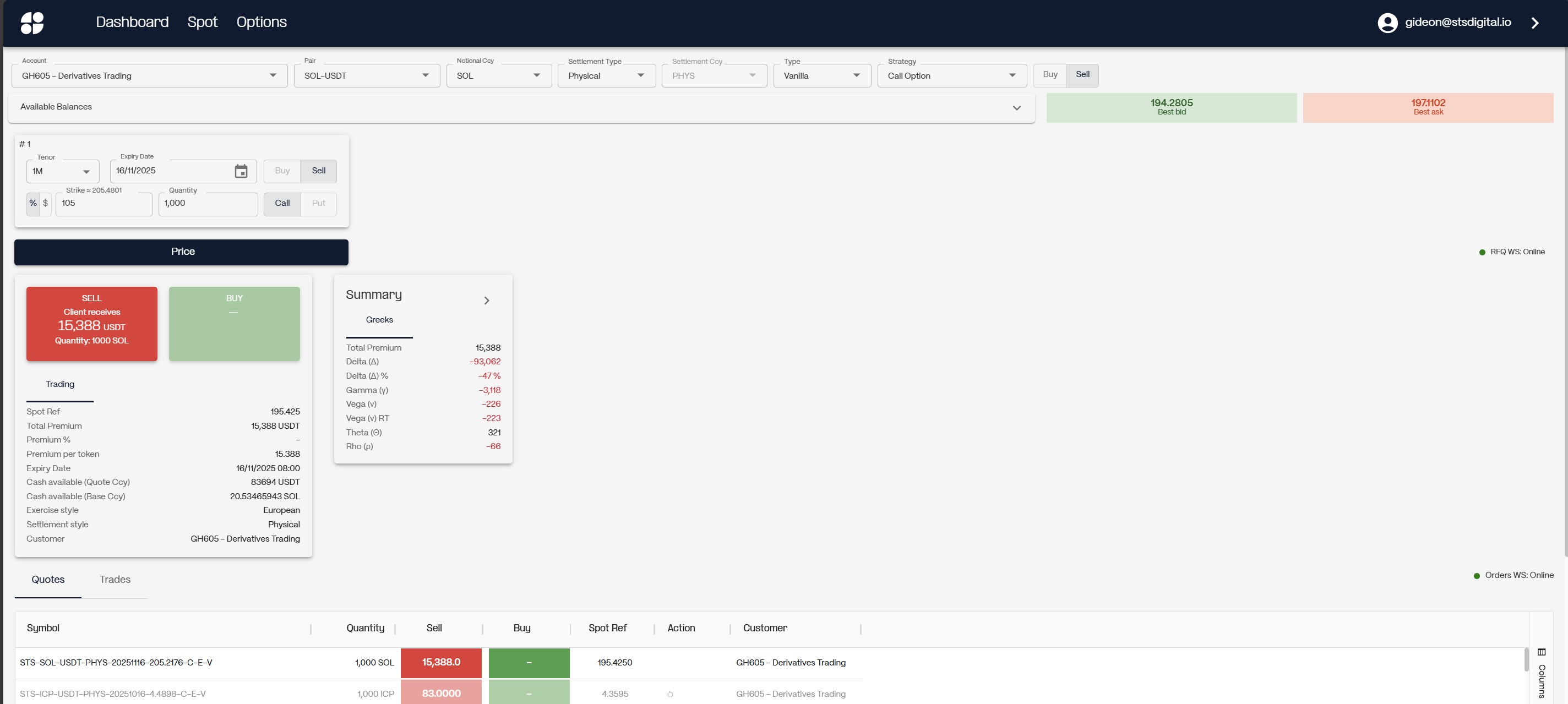This screenshot has height=704, width=1568.
Task: Click the green Best bid price box
Action: coord(1171,107)
